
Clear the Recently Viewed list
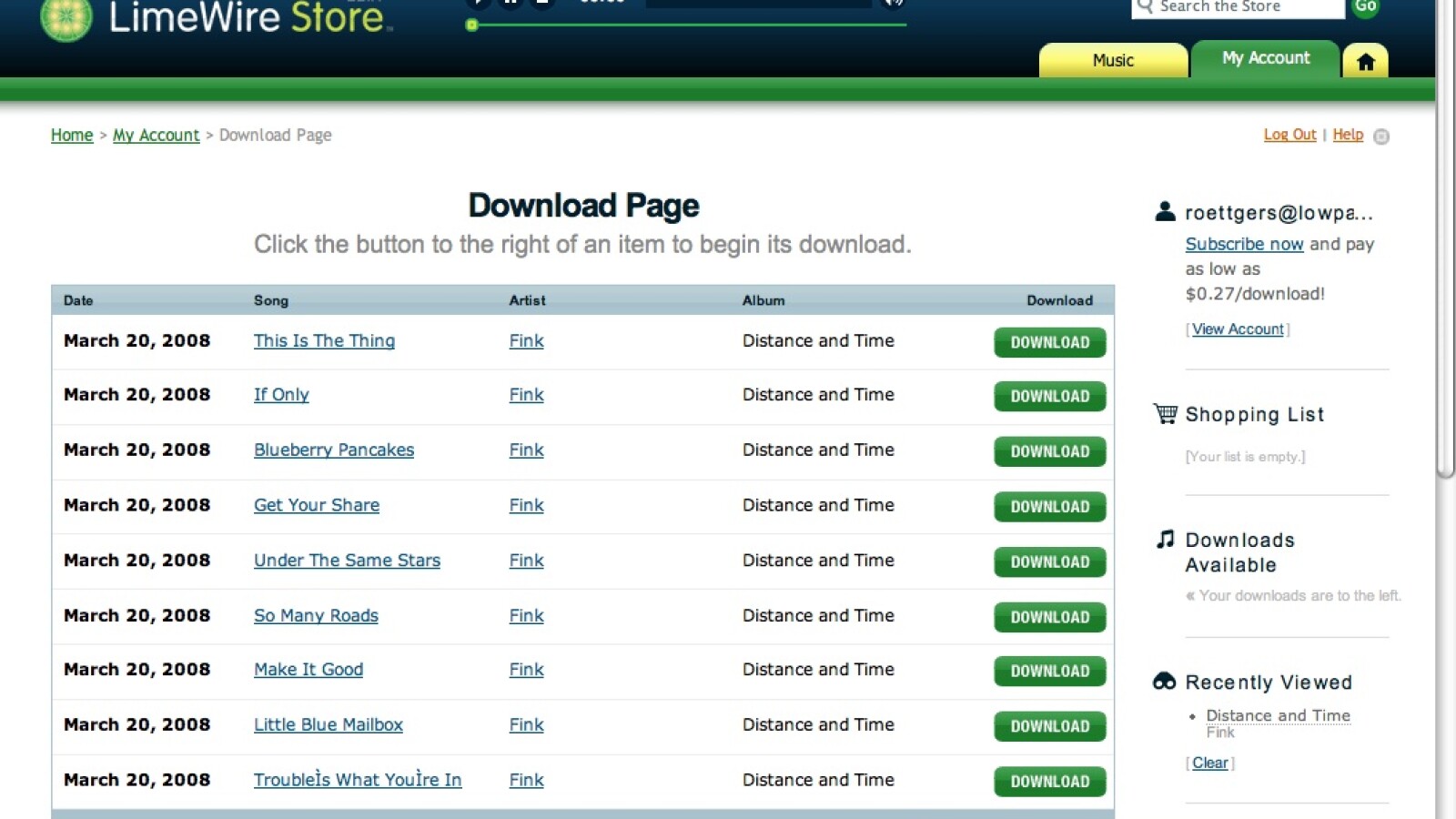pos(1209,763)
